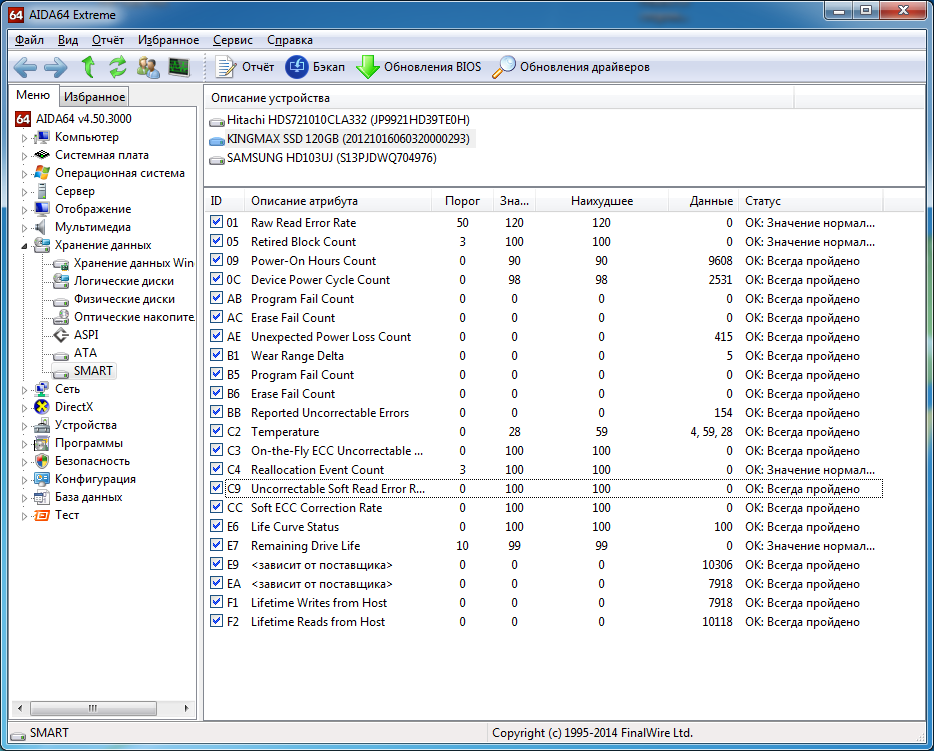
Task: Click the sidebar horizontal scrollbar thumb
Action: point(94,708)
